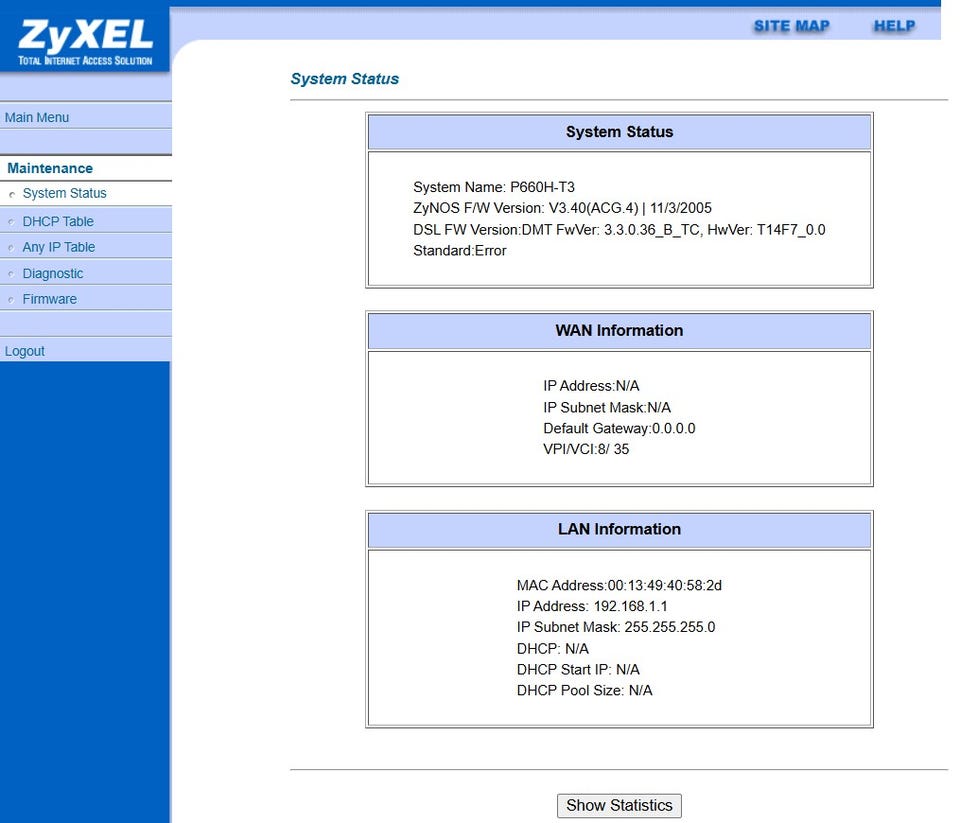Go to Main Menu
The width and height of the screenshot is (960, 823).
pyautogui.click(x=37, y=117)
